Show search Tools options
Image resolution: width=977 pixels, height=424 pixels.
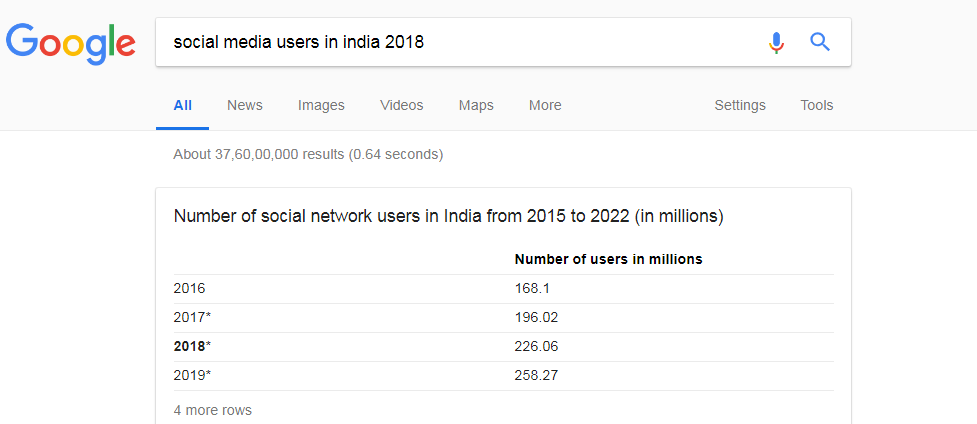click(817, 105)
